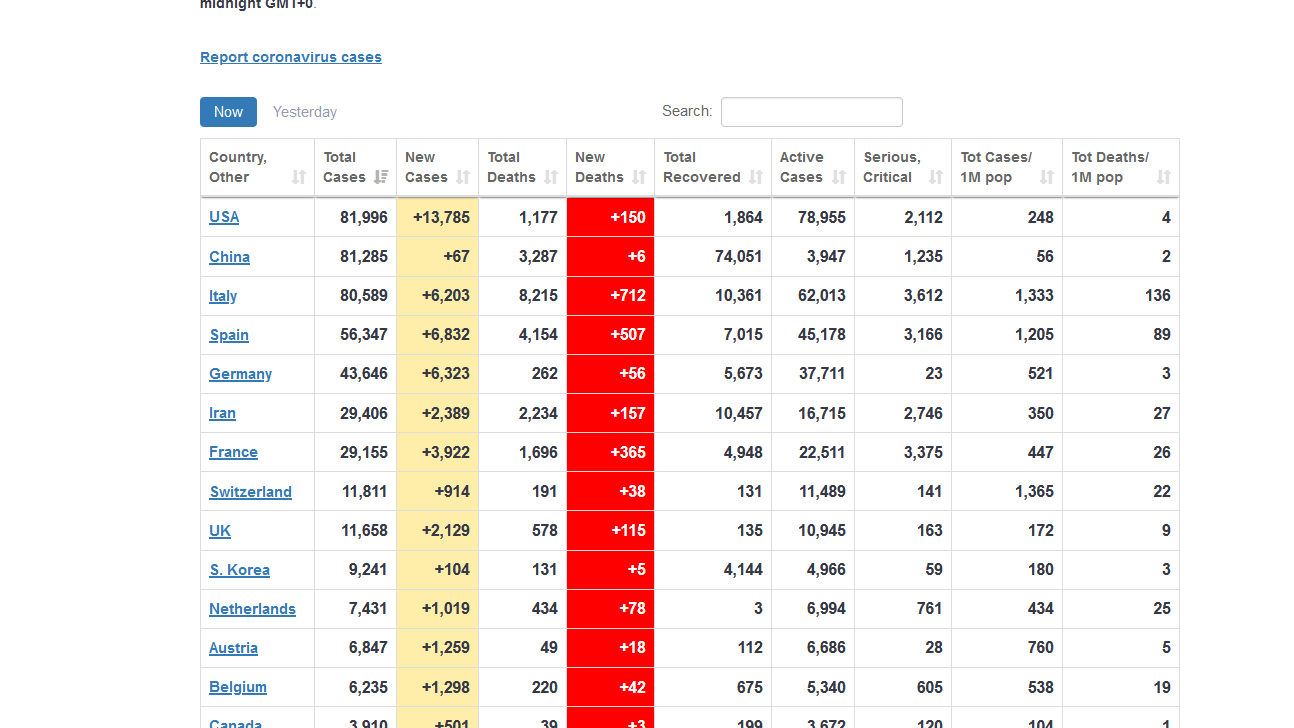Viewport: 1294px width, 728px height.
Task: Open the Iran country page
Action: pos(222,413)
